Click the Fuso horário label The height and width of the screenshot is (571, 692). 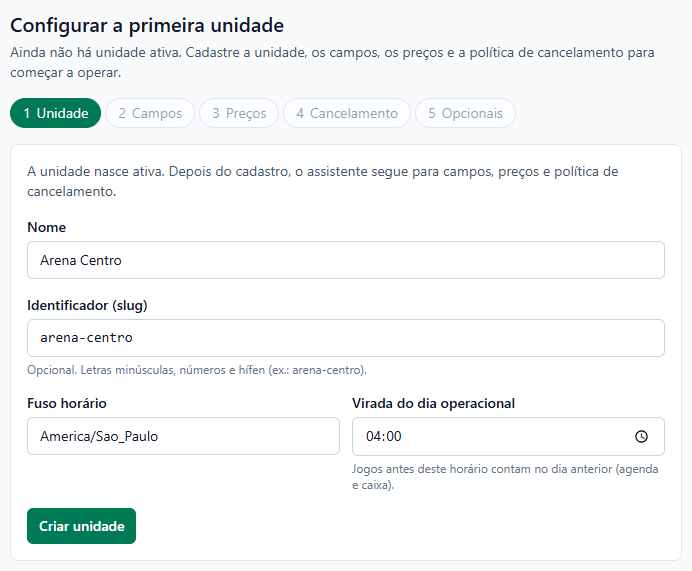tap(67, 403)
